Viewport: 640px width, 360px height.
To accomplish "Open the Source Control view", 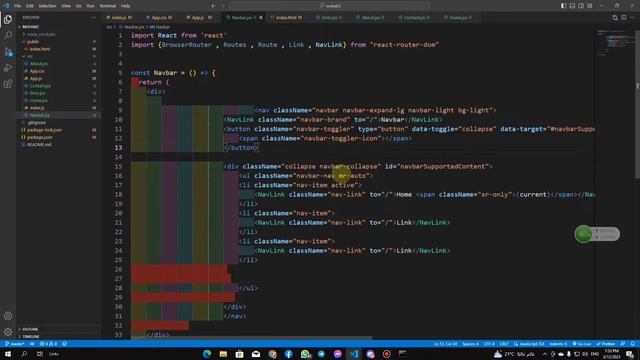I will point(8,52).
